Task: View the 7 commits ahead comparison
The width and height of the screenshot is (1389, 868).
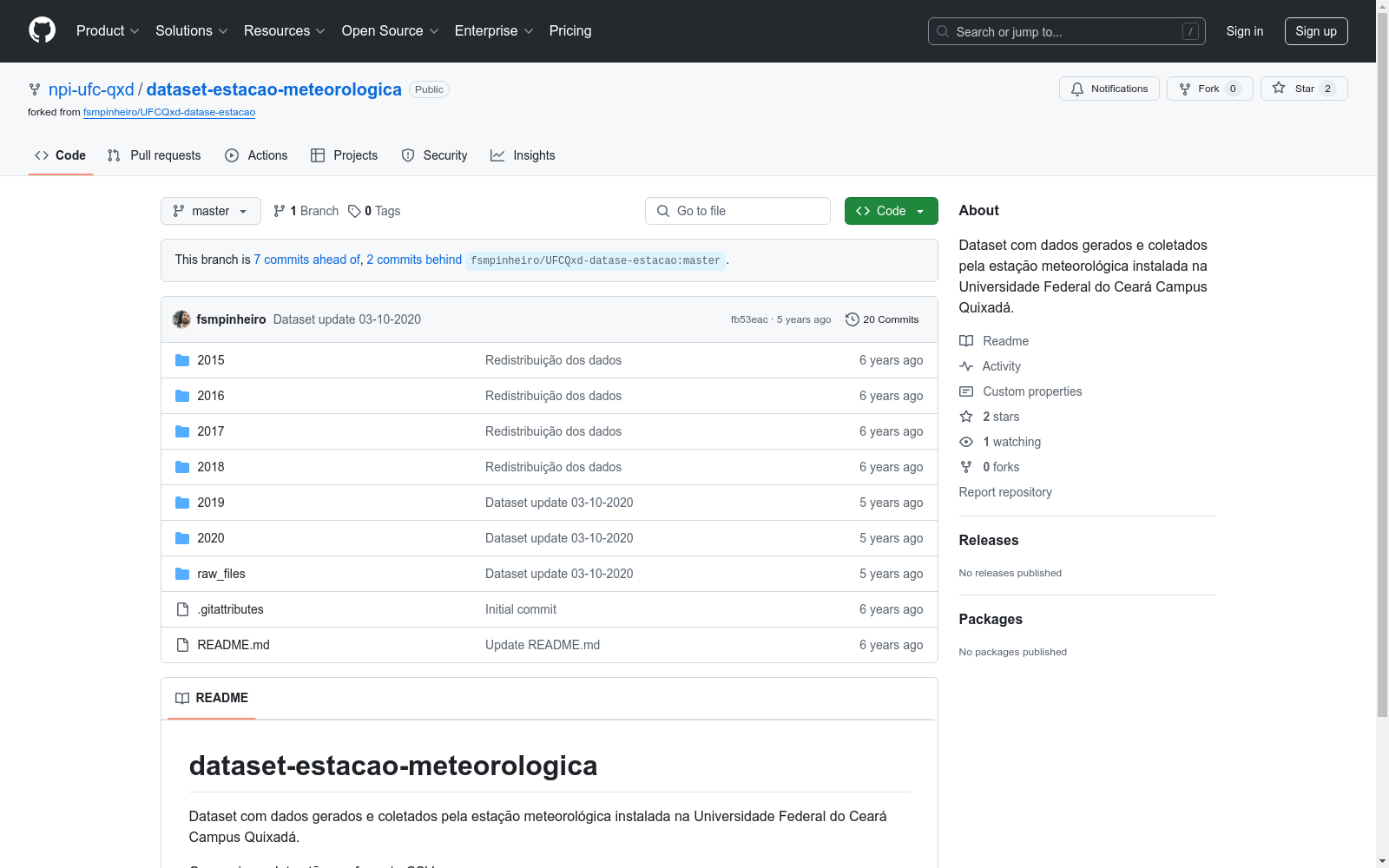Action: coord(307,260)
